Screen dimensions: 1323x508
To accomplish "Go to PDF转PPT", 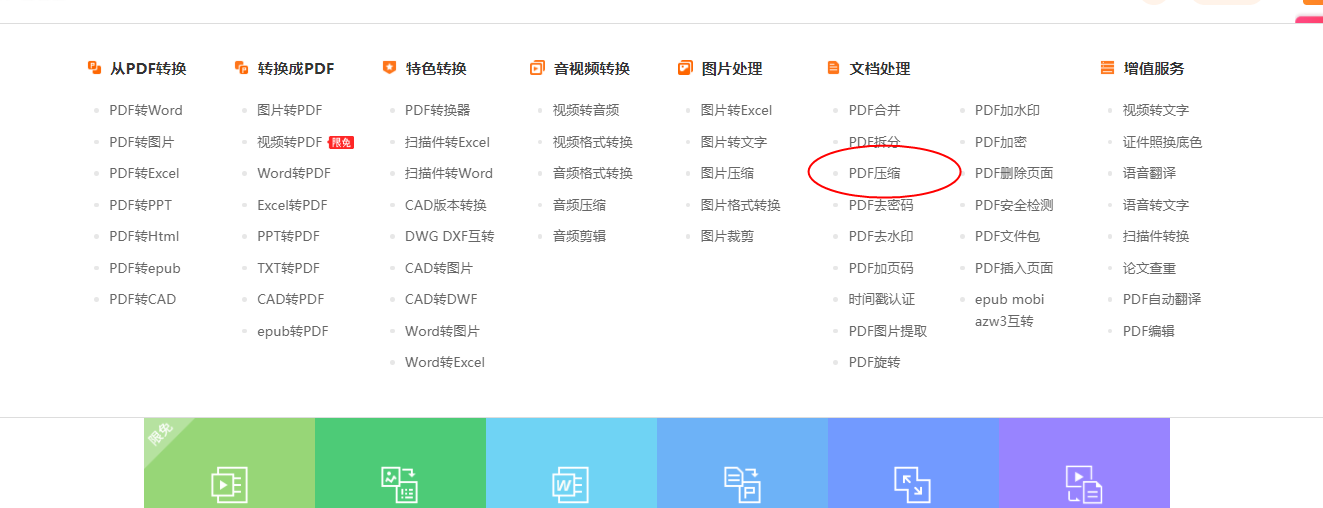I will pyautogui.click(x=140, y=205).
